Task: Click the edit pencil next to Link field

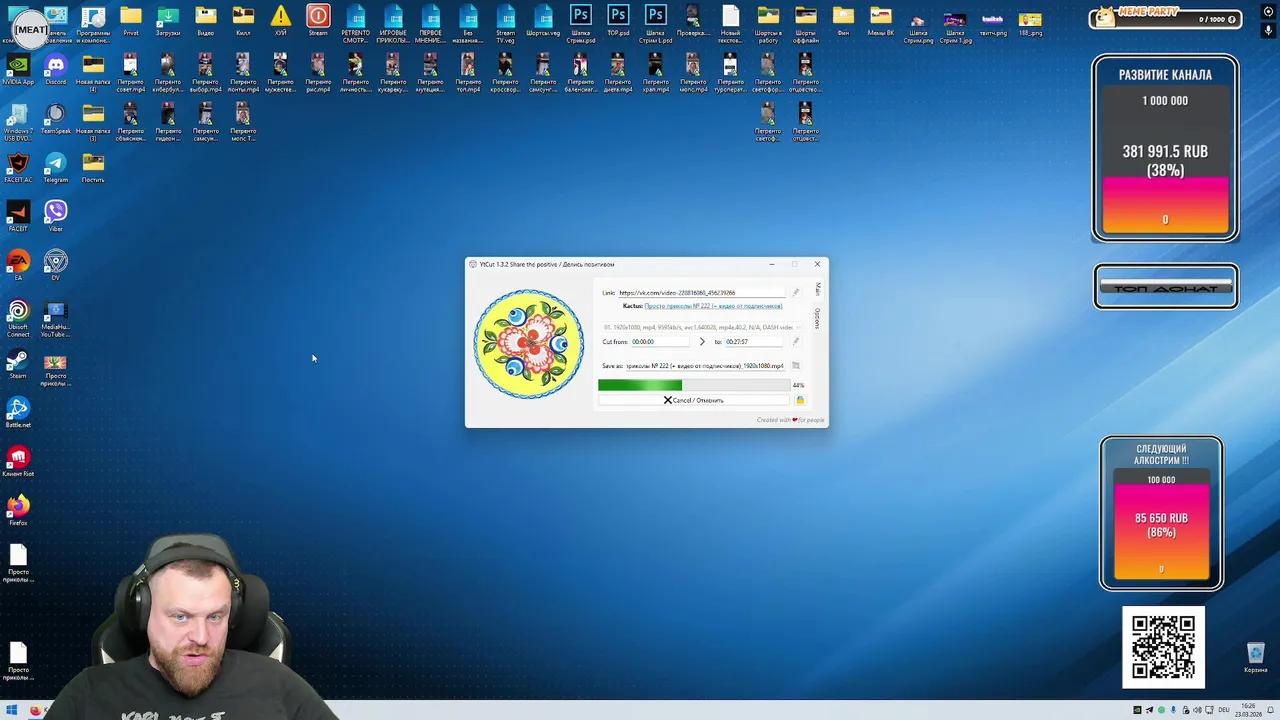Action: pyautogui.click(x=796, y=293)
